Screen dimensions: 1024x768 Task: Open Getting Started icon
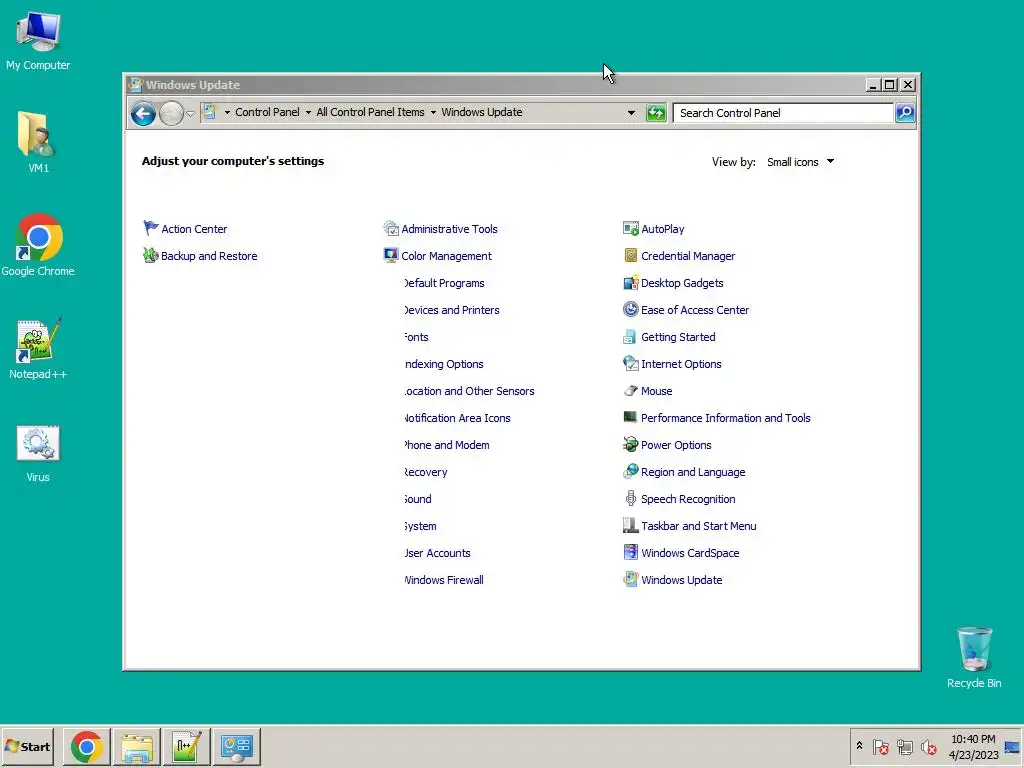(630, 336)
